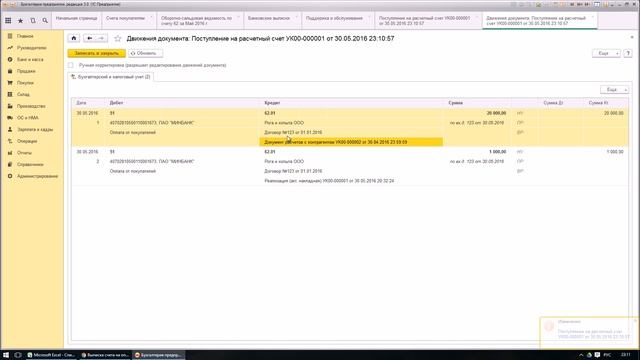Enable the Ручная корректировка checkbox
640x360 pixels.
[71, 65]
